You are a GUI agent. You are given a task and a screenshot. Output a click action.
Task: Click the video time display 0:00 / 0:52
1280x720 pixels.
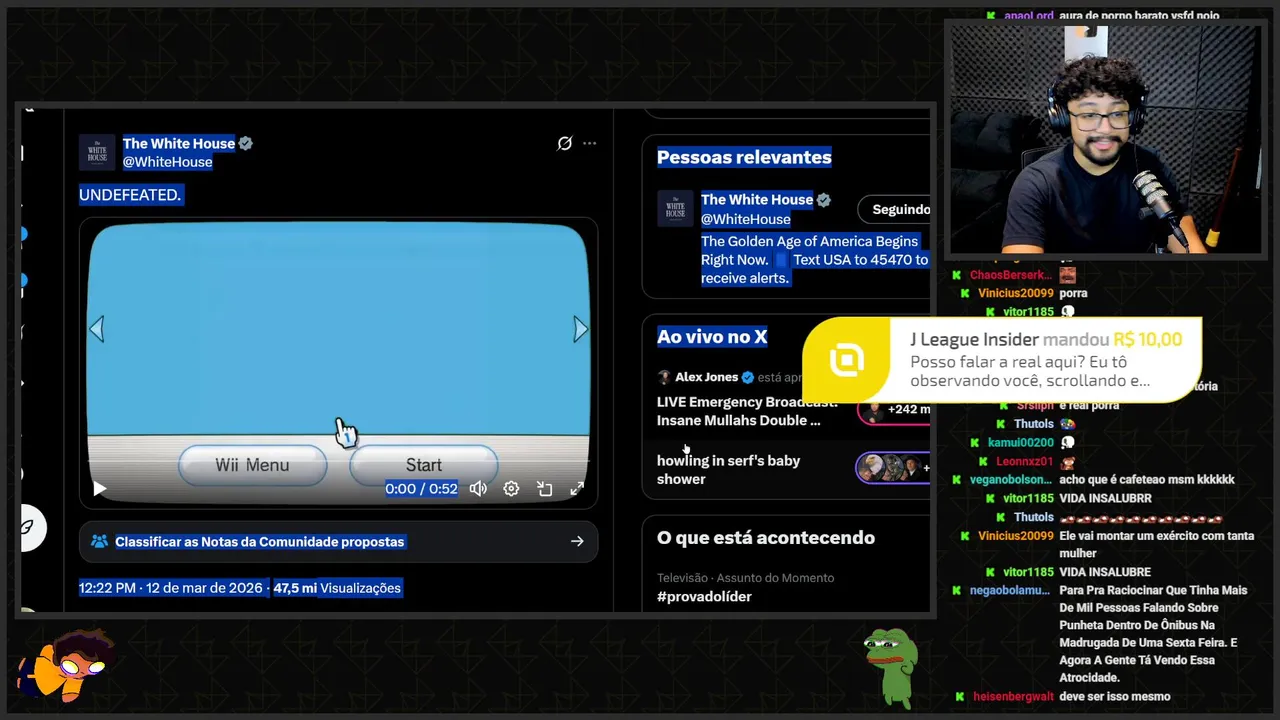[421, 489]
